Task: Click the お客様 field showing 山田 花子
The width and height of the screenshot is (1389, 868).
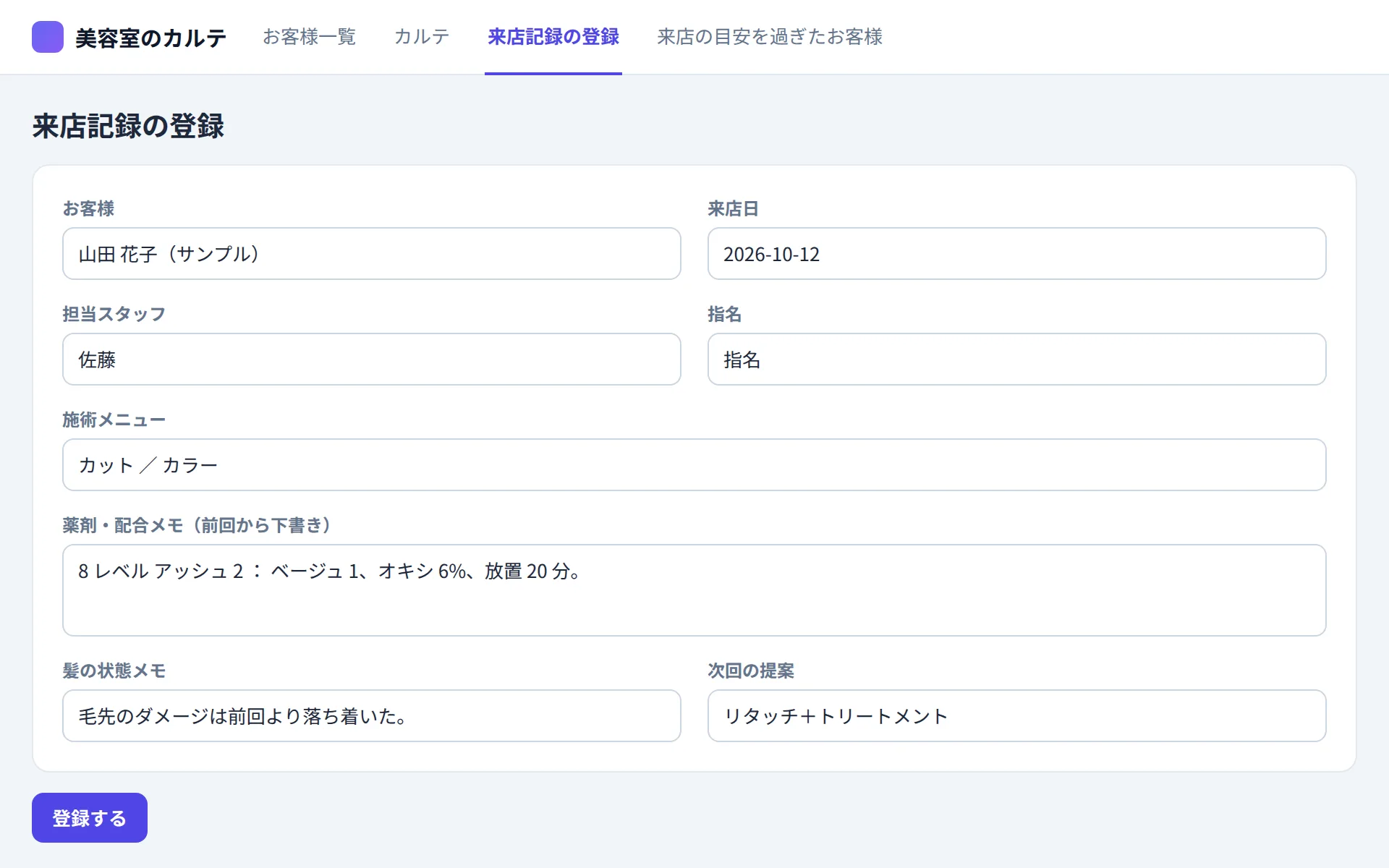Action: (x=372, y=254)
